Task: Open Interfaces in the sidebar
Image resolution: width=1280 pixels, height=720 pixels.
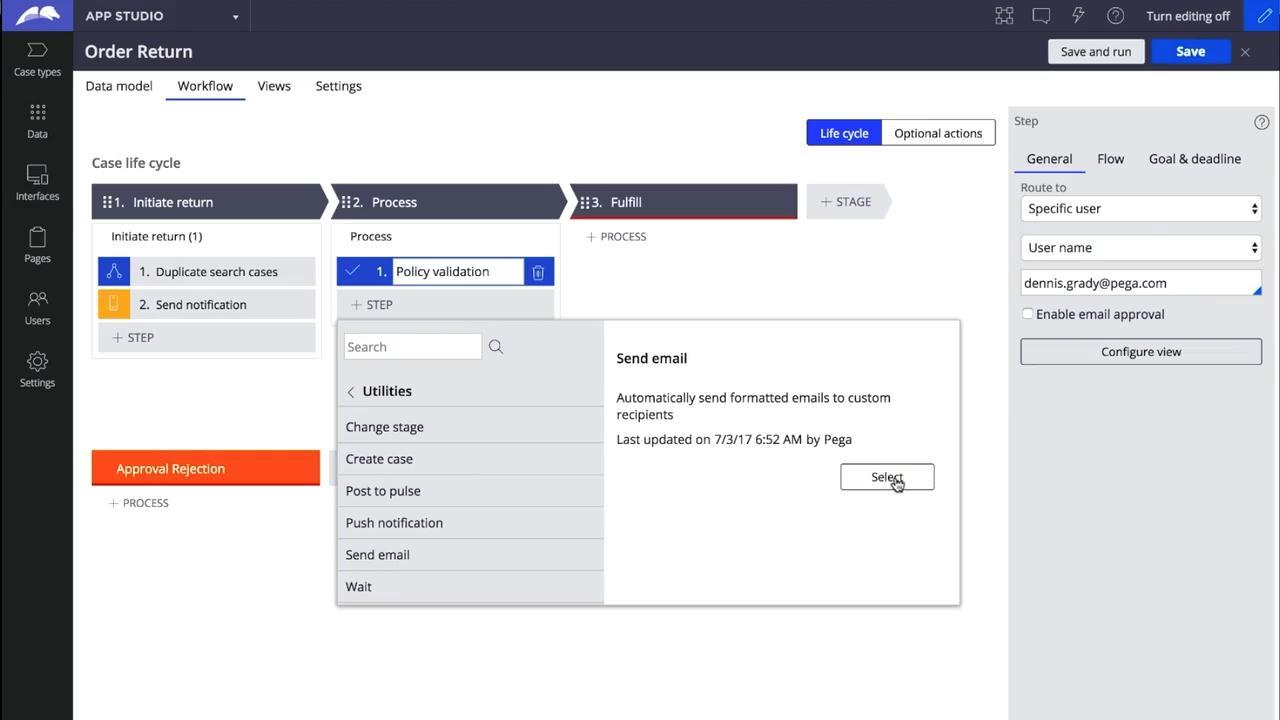Action: pos(37,183)
